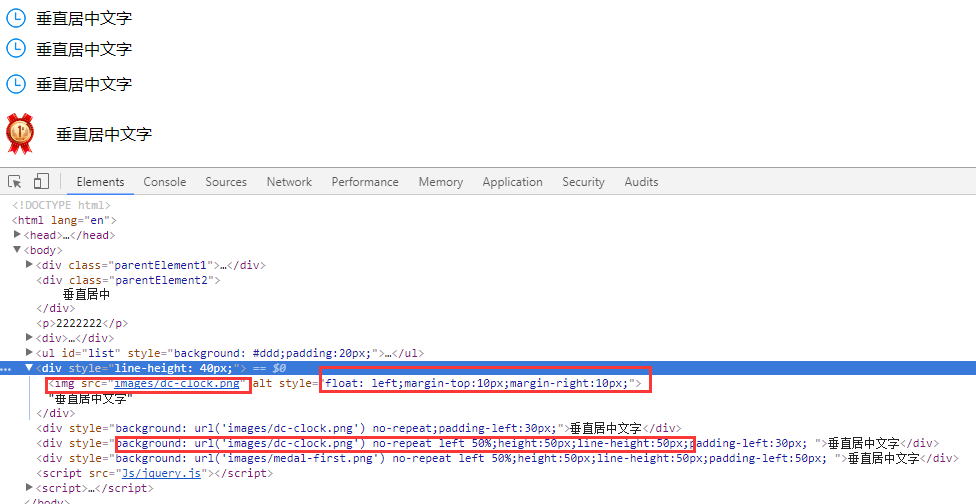The height and width of the screenshot is (504, 976).
Task: Open the Security tab
Action: click(583, 182)
